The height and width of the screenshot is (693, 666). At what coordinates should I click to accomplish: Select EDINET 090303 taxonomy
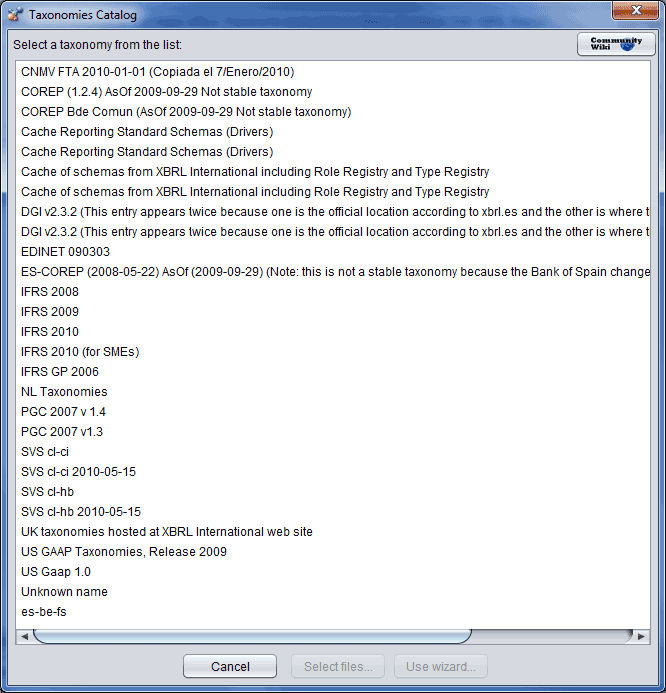point(332,251)
